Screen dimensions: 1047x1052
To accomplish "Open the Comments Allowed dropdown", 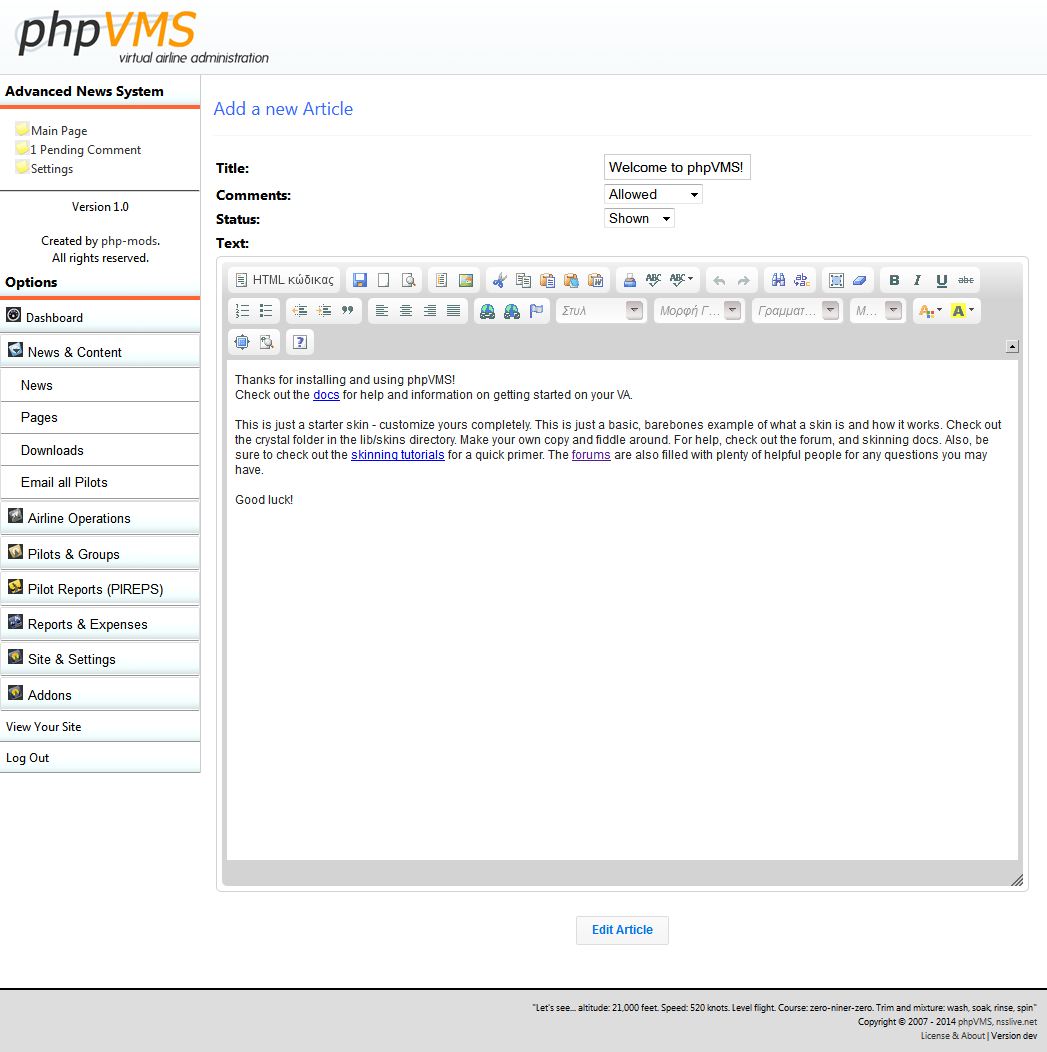I will 653,195.
